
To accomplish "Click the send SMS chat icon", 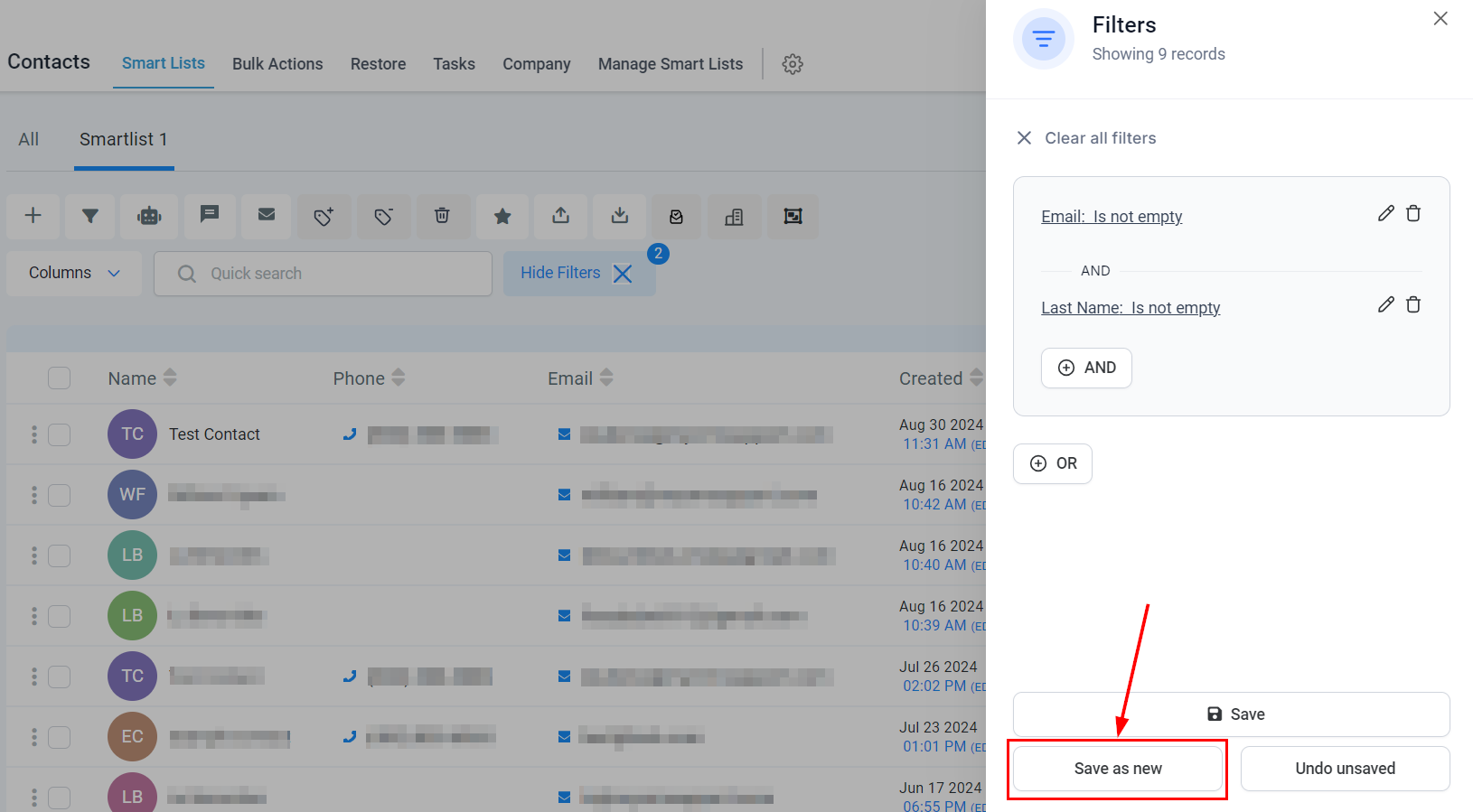I will (210, 216).
